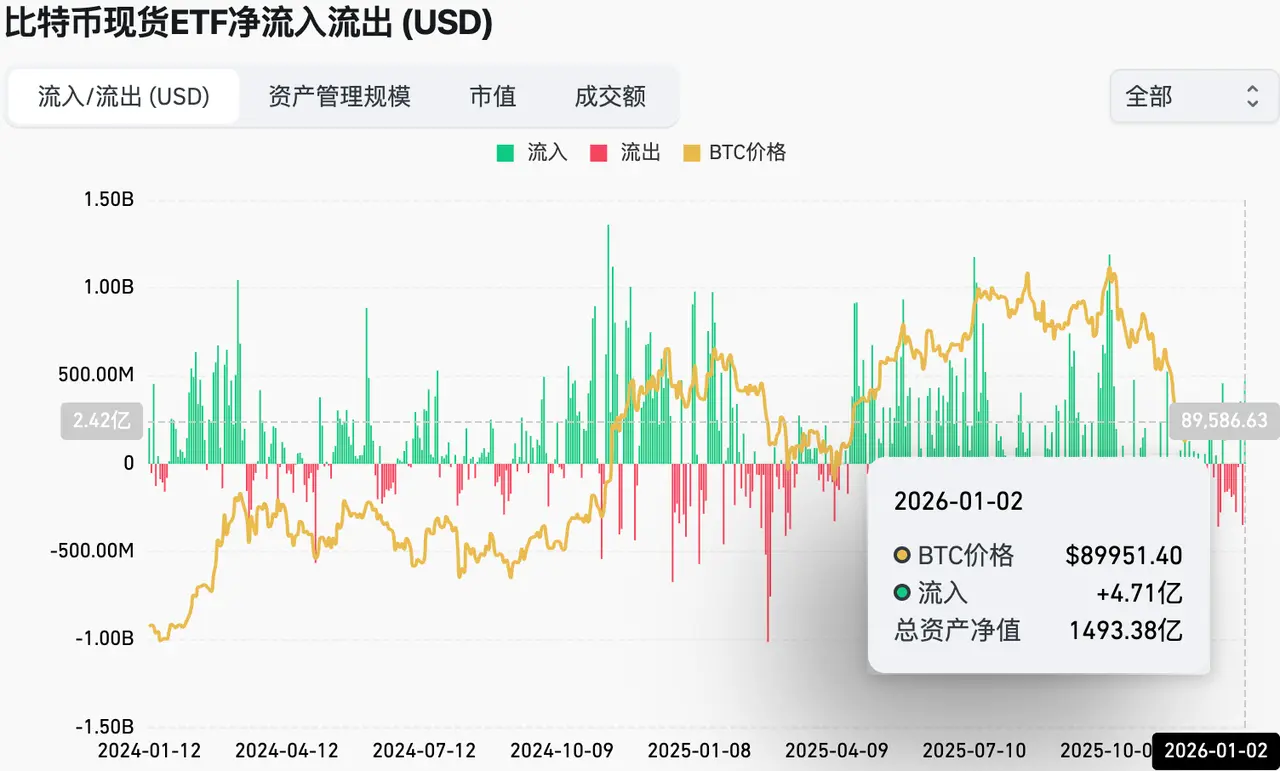Select the 流入/流出 (USD) tab
Image resolution: width=1280 pixels, height=771 pixels.
pyautogui.click(x=124, y=97)
